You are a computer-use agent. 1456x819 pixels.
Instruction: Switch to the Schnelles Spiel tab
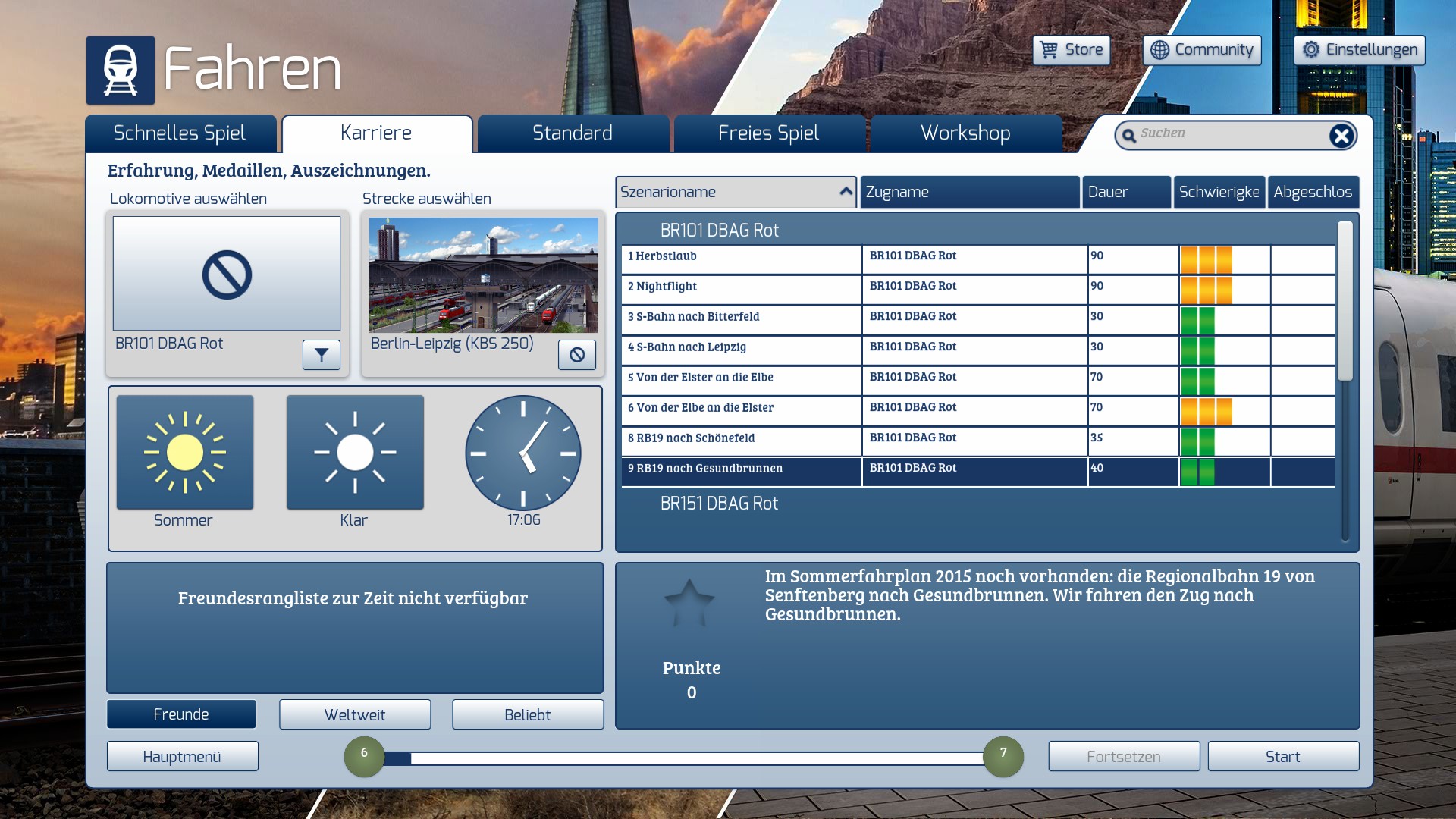click(x=180, y=133)
